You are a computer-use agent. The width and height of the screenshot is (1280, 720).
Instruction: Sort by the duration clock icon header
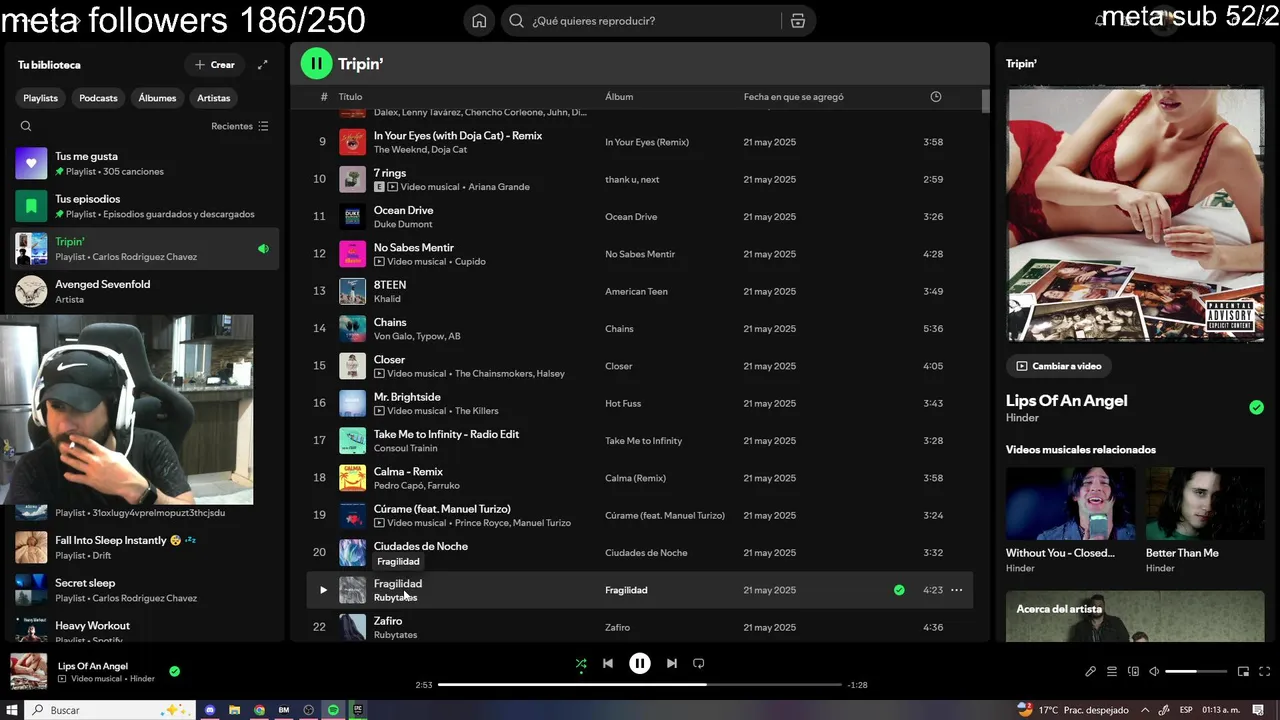click(936, 97)
